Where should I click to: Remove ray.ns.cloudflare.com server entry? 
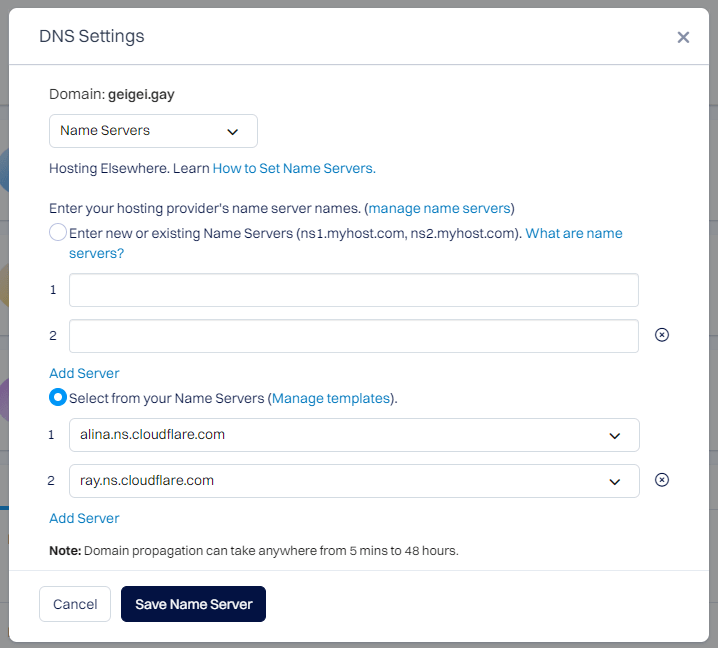(662, 479)
